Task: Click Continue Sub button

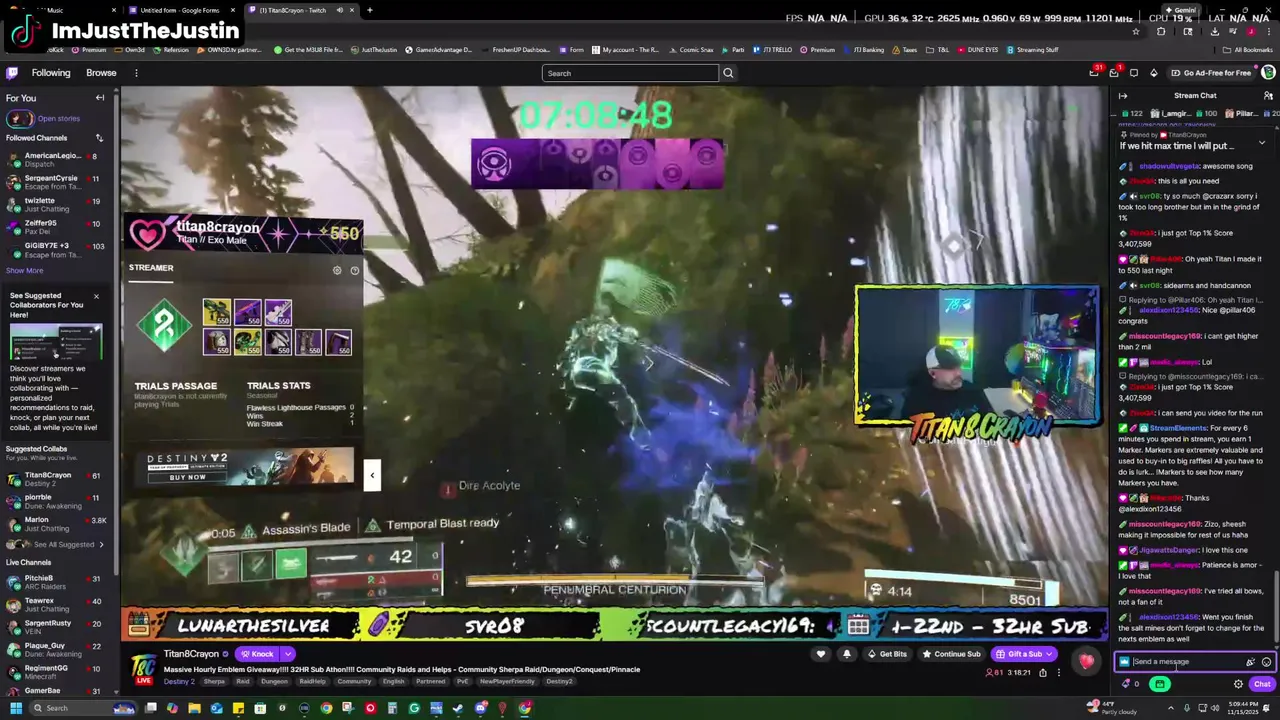Action: pos(950,654)
